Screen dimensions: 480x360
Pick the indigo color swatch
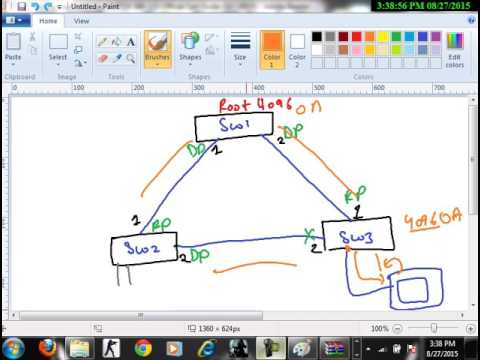tap(423, 36)
